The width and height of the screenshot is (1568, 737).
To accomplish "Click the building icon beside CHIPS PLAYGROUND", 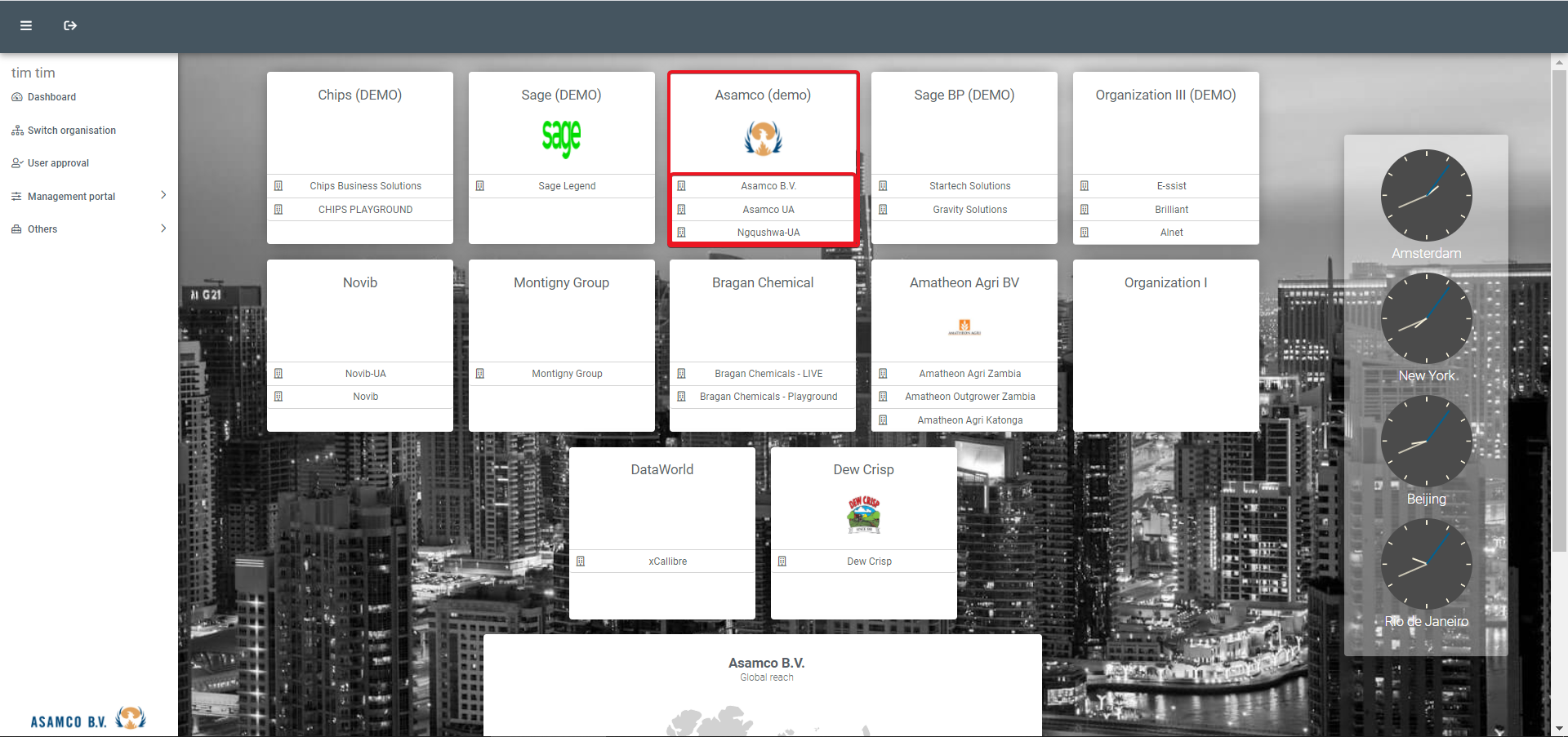I will 278,210.
